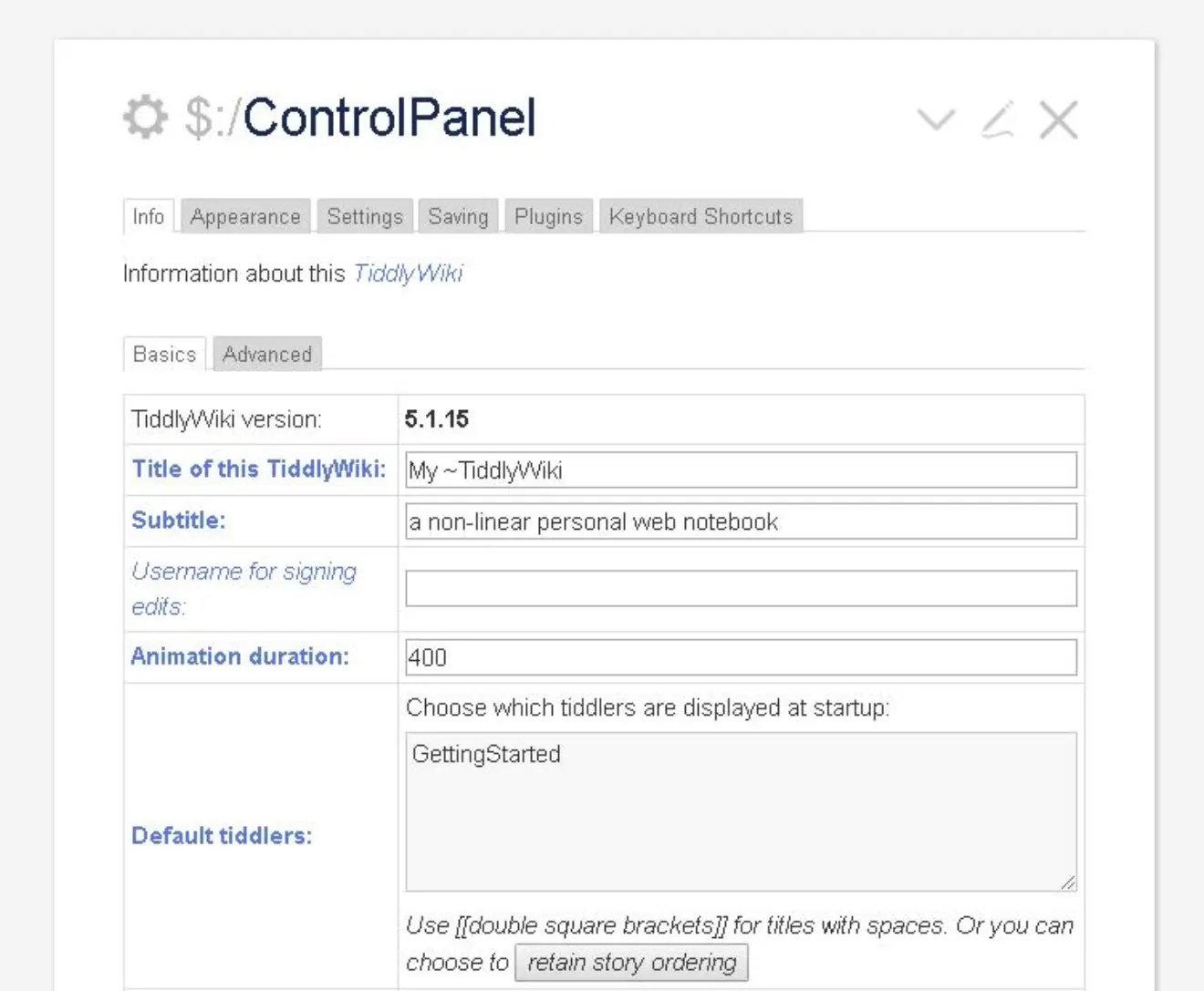Click the Username for signing edits link
The height and width of the screenshot is (991, 1204).
click(244, 573)
